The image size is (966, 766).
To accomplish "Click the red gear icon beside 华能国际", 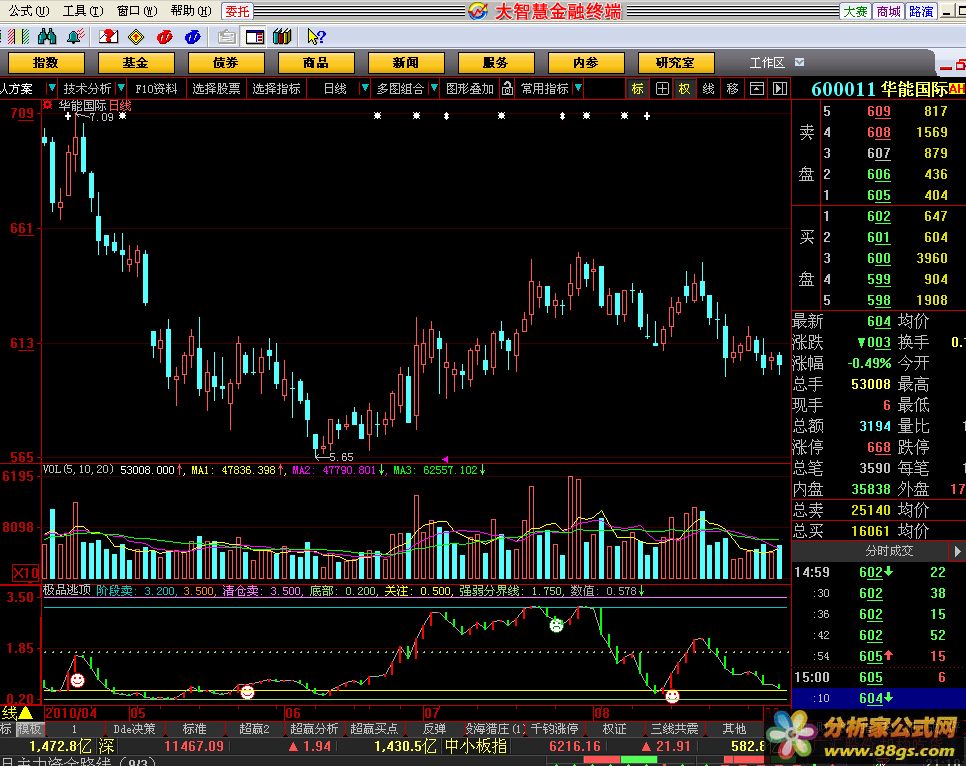I will (47, 105).
